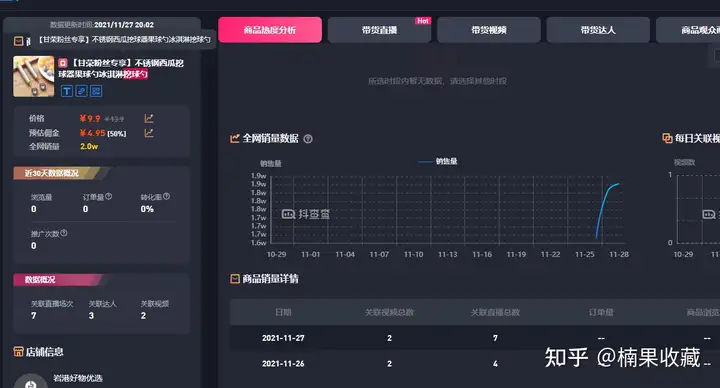The height and width of the screenshot is (388, 720).
Task: Click the 全网销量 value 2.0w
Action: (x=89, y=146)
